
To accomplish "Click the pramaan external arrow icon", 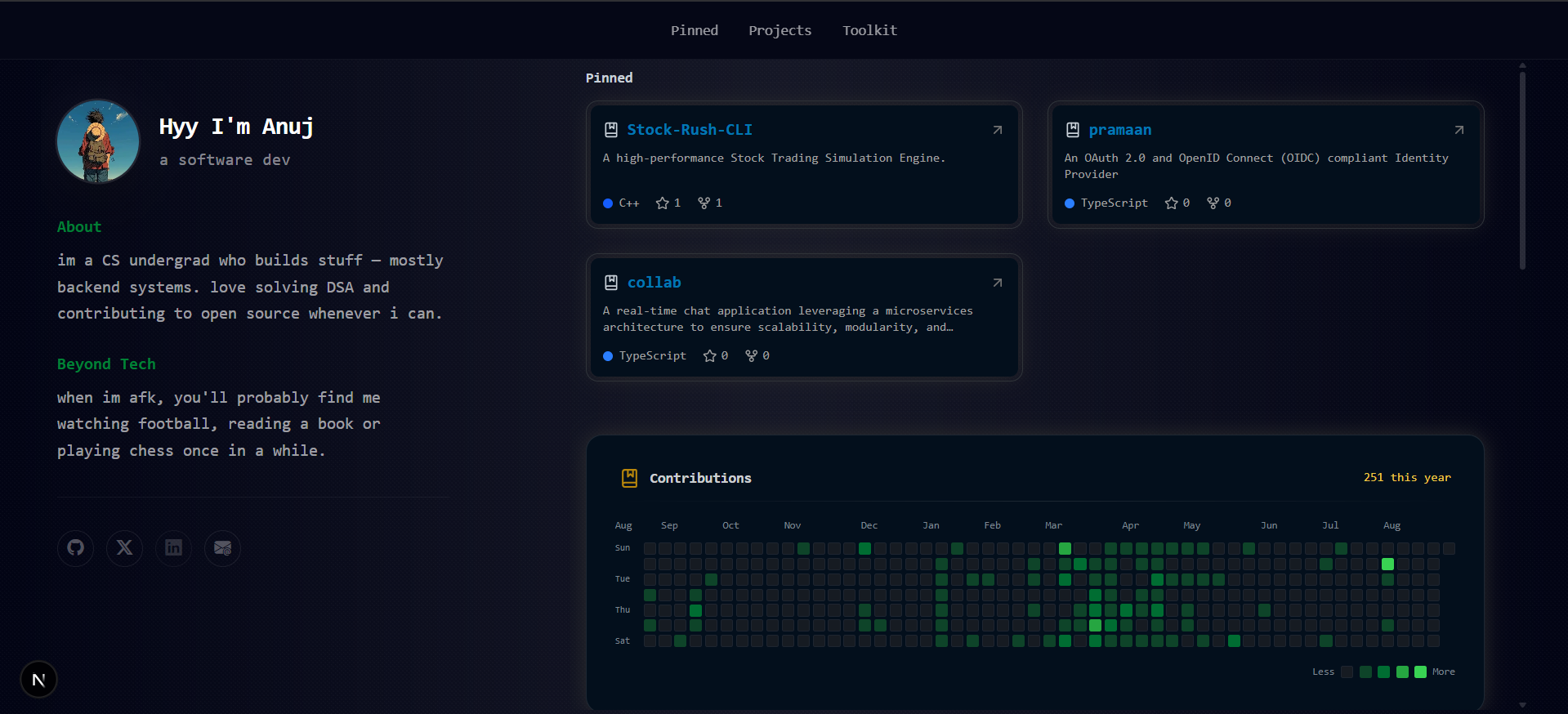I will pyautogui.click(x=1459, y=130).
